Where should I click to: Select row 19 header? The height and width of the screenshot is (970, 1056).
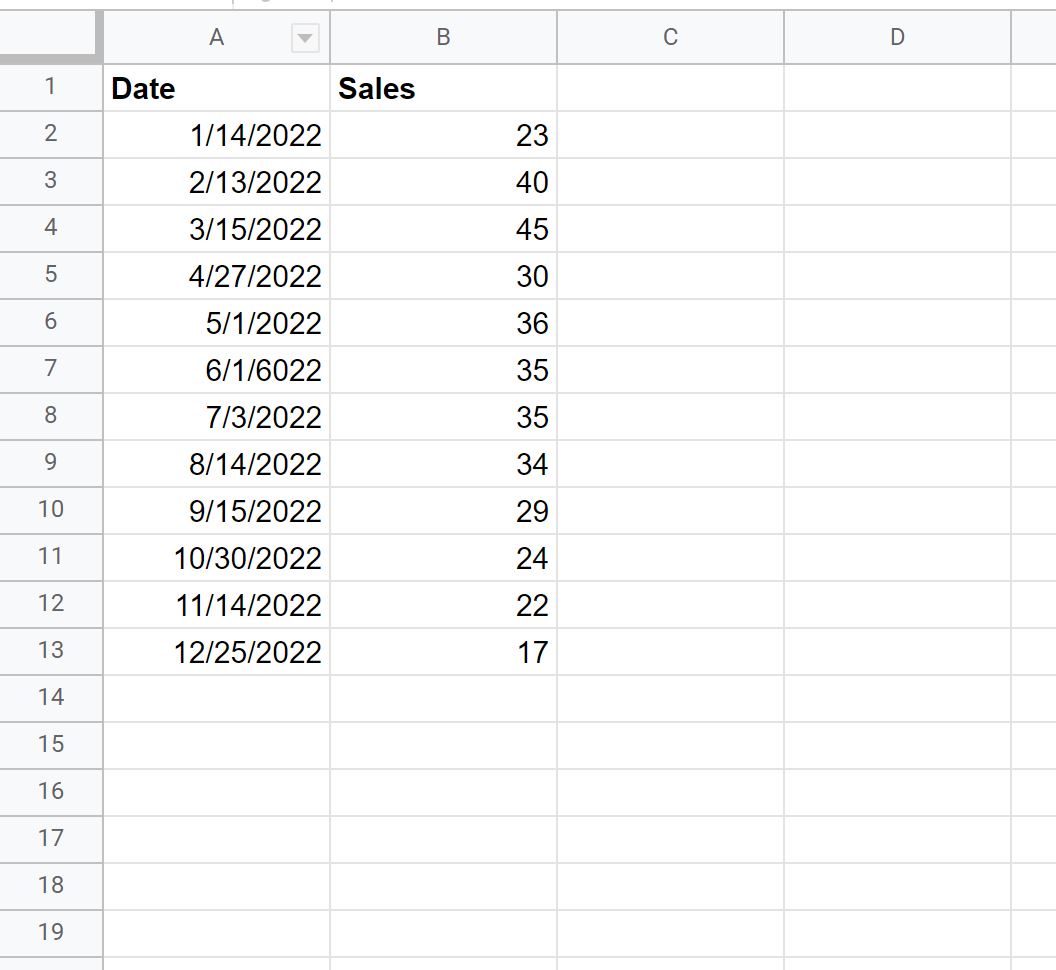click(51, 933)
